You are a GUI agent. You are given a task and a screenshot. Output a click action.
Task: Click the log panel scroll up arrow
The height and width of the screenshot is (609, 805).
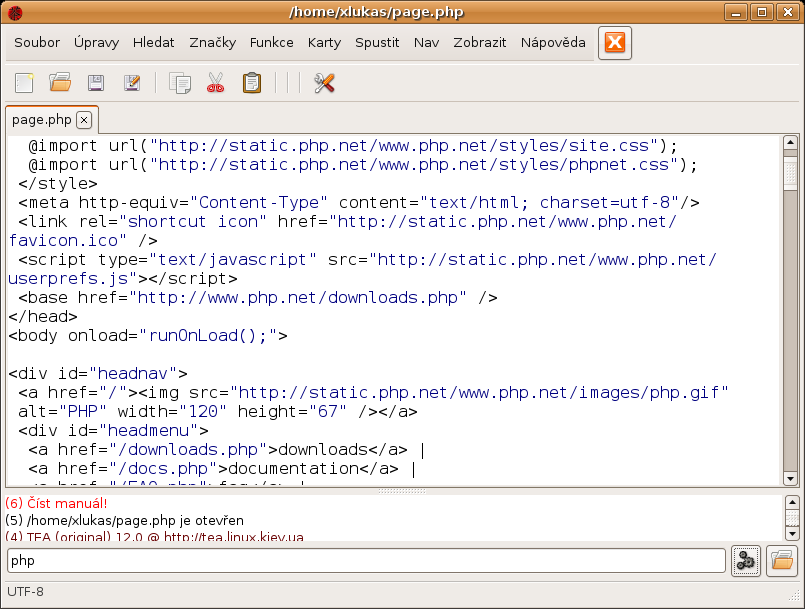coord(792,502)
